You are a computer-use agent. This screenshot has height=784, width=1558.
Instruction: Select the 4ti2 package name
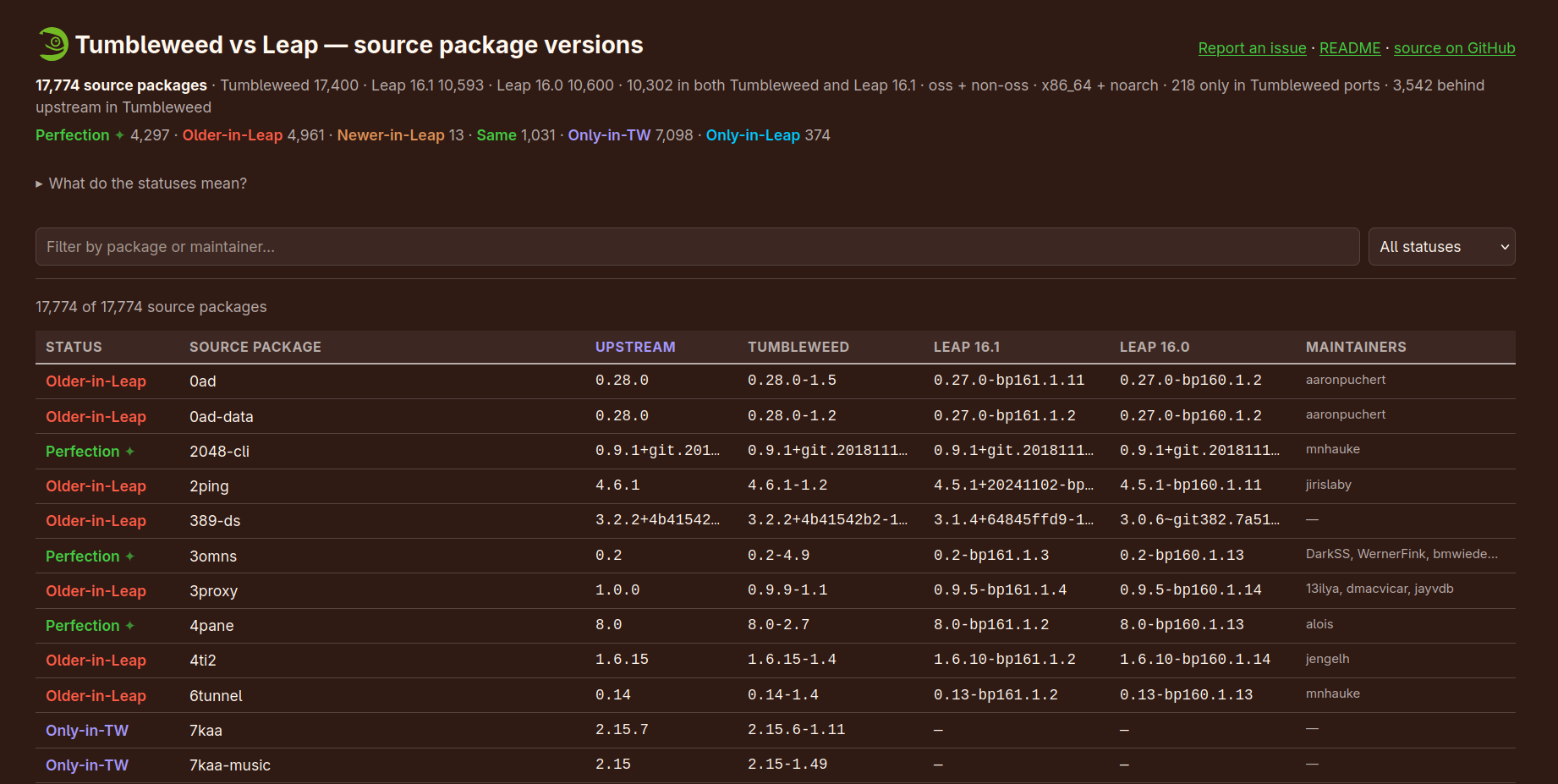click(x=203, y=661)
